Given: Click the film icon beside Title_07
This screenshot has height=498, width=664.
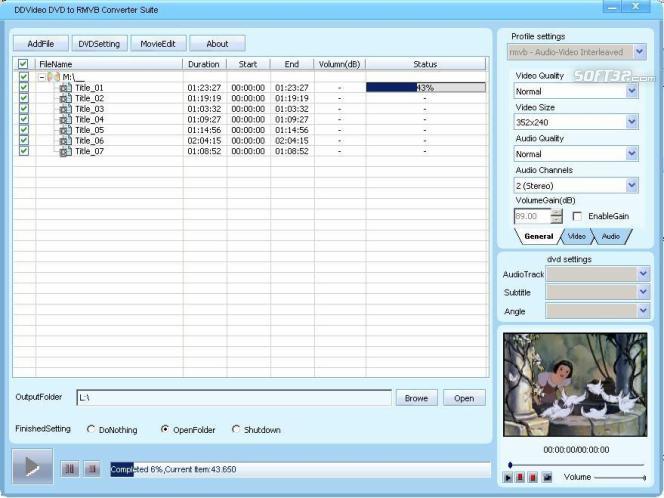Looking at the screenshot, I should [65, 151].
